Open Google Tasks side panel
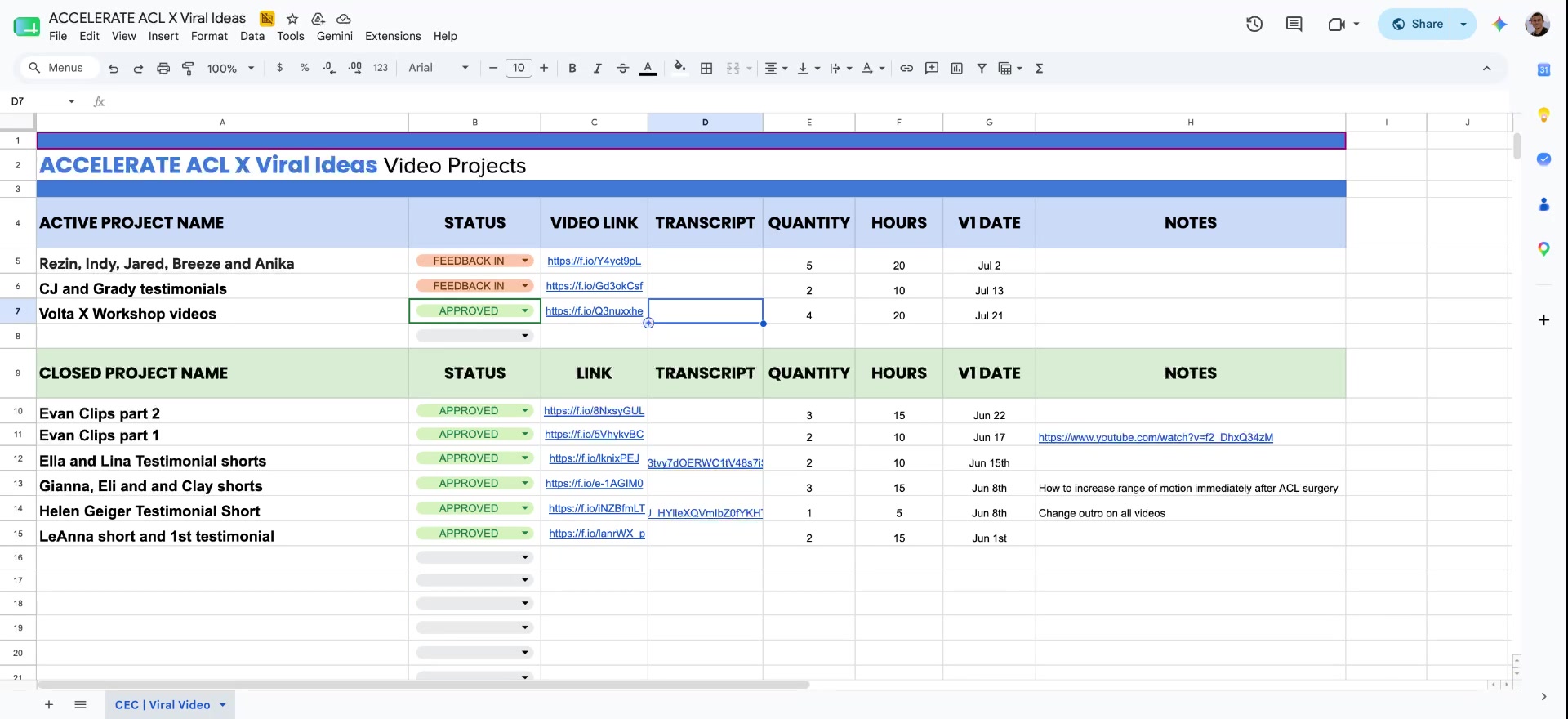This screenshot has height=719, width=1568. 1543,159
